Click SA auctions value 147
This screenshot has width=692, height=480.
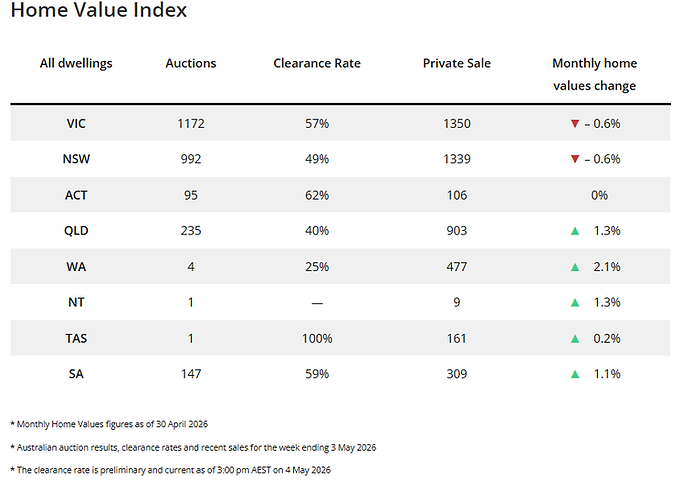tap(191, 374)
